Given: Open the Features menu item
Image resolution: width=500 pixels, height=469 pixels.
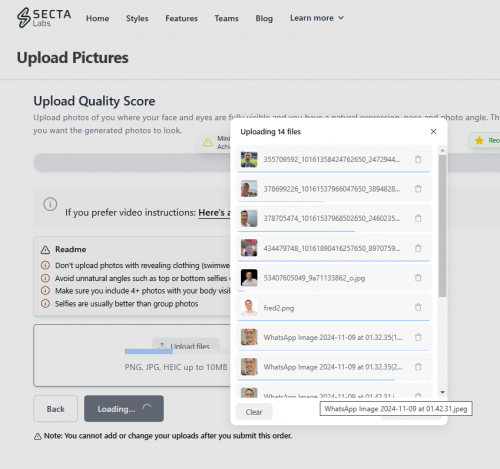Looking at the screenshot, I should [181, 18].
